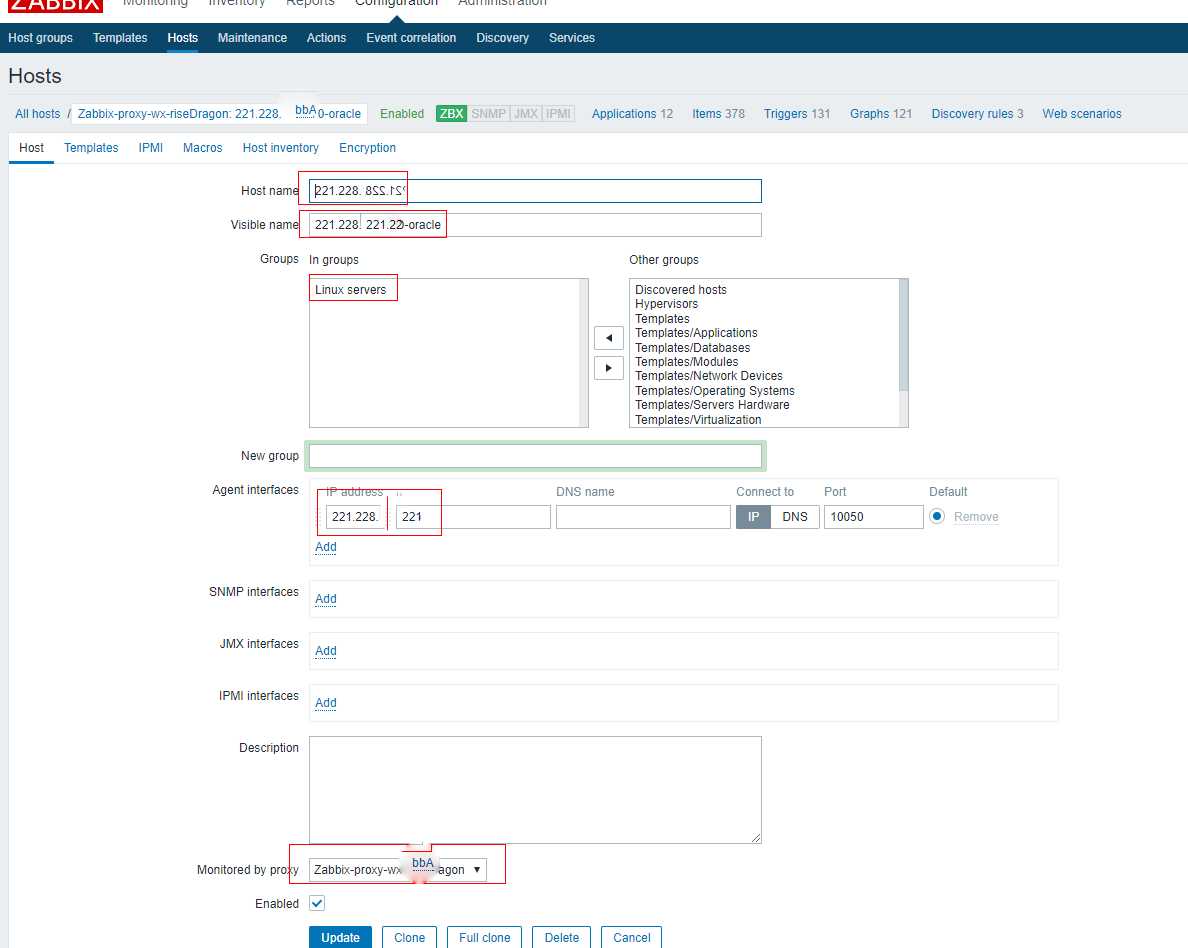Click the Port field showing 10050
This screenshot has width=1188, height=948.
click(x=874, y=517)
